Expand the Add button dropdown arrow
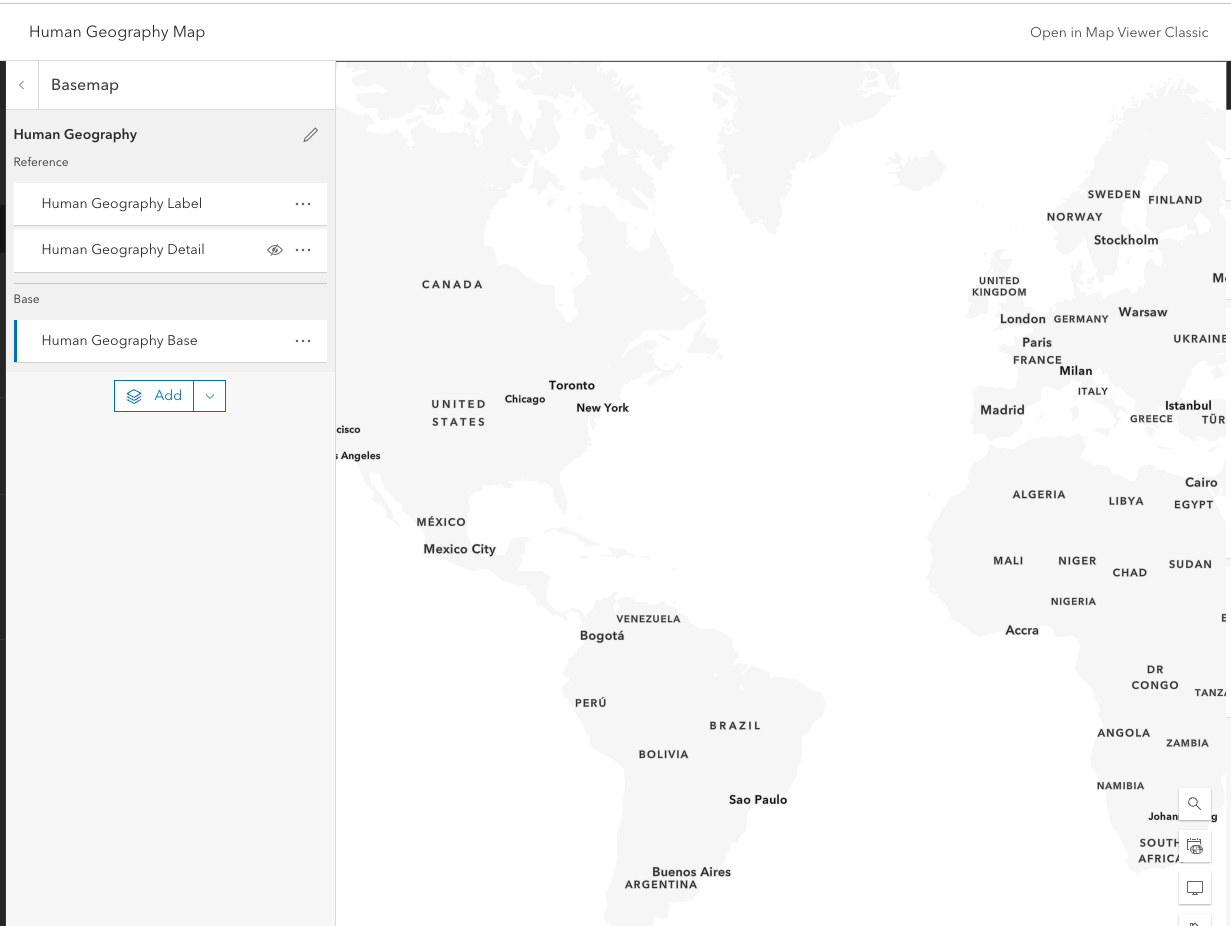This screenshot has height=926, width=1231. (x=210, y=396)
